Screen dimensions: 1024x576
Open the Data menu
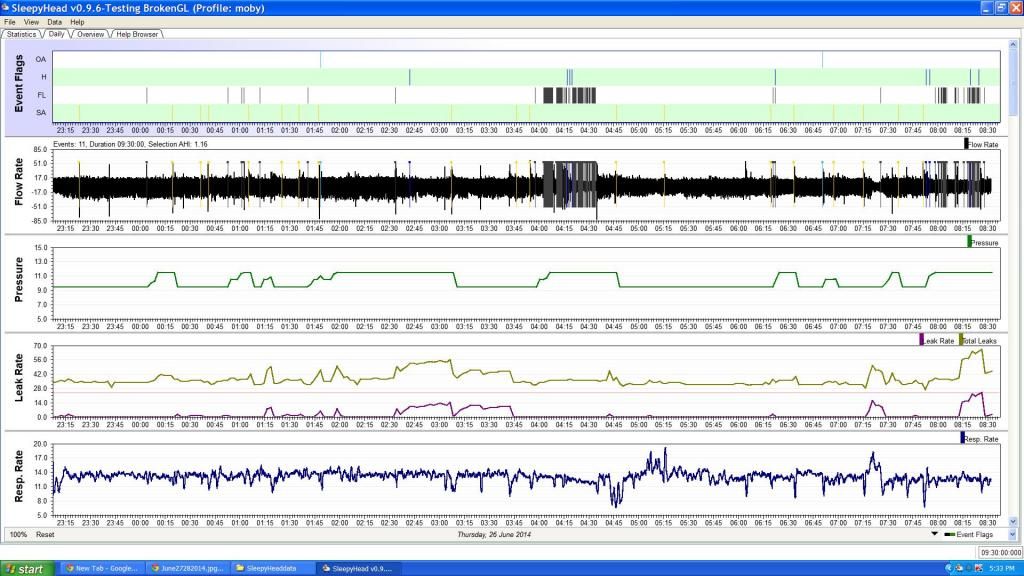55,22
